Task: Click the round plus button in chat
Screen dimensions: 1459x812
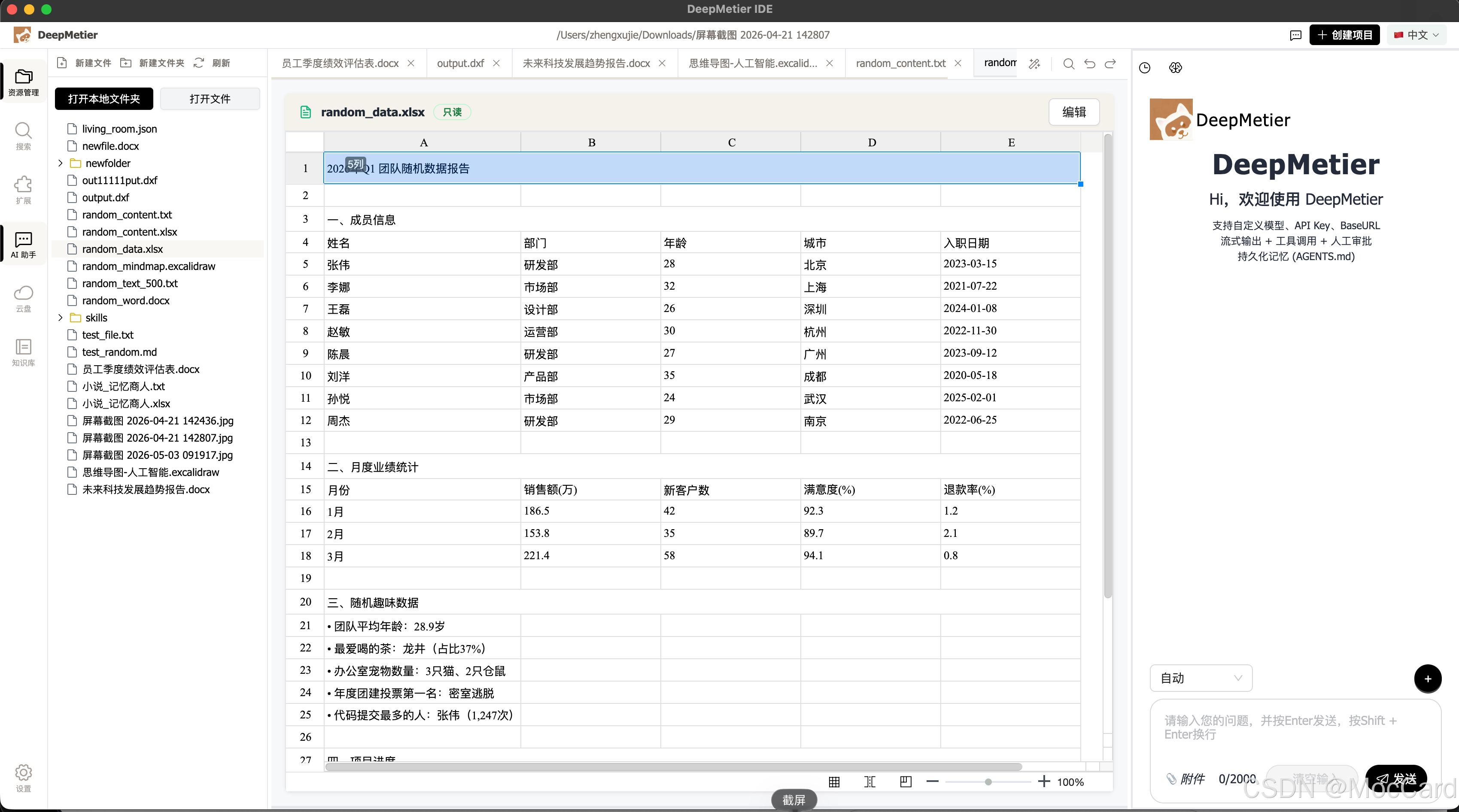Action: point(1427,679)
